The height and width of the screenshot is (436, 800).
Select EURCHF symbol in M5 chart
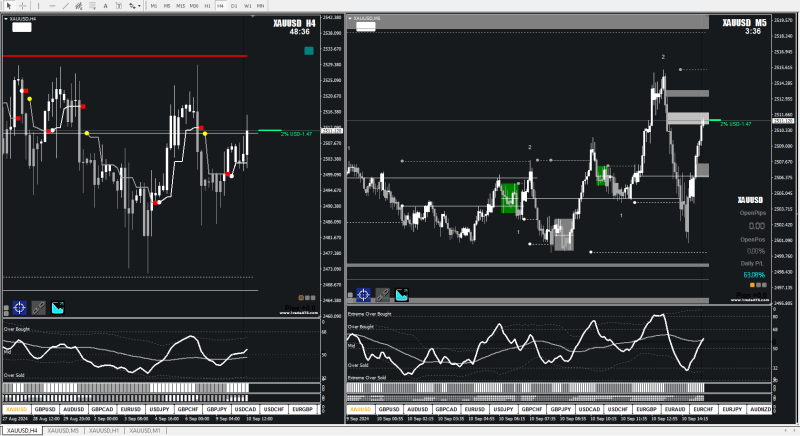[x=703, y=409]
